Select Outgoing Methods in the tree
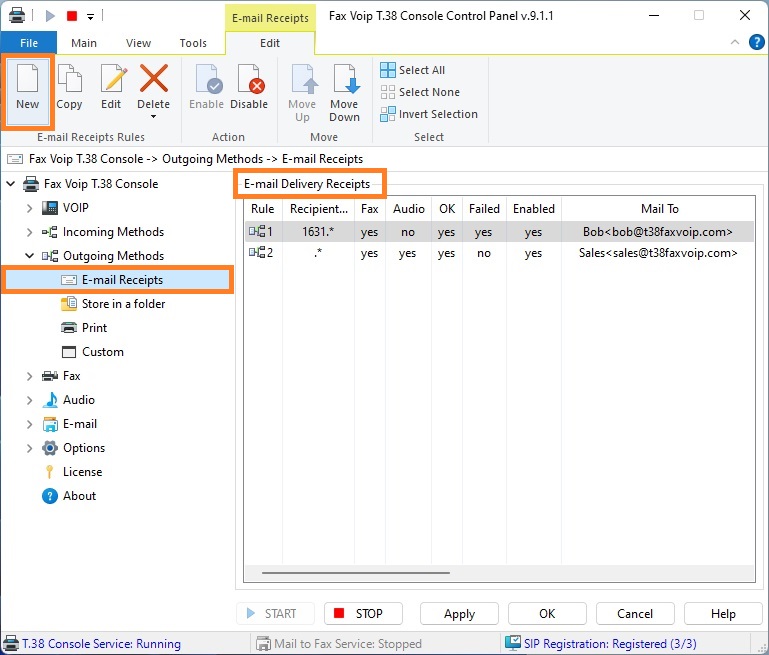Image resolution: width=769 pixels, height=655 pixels. pos(113,256)
